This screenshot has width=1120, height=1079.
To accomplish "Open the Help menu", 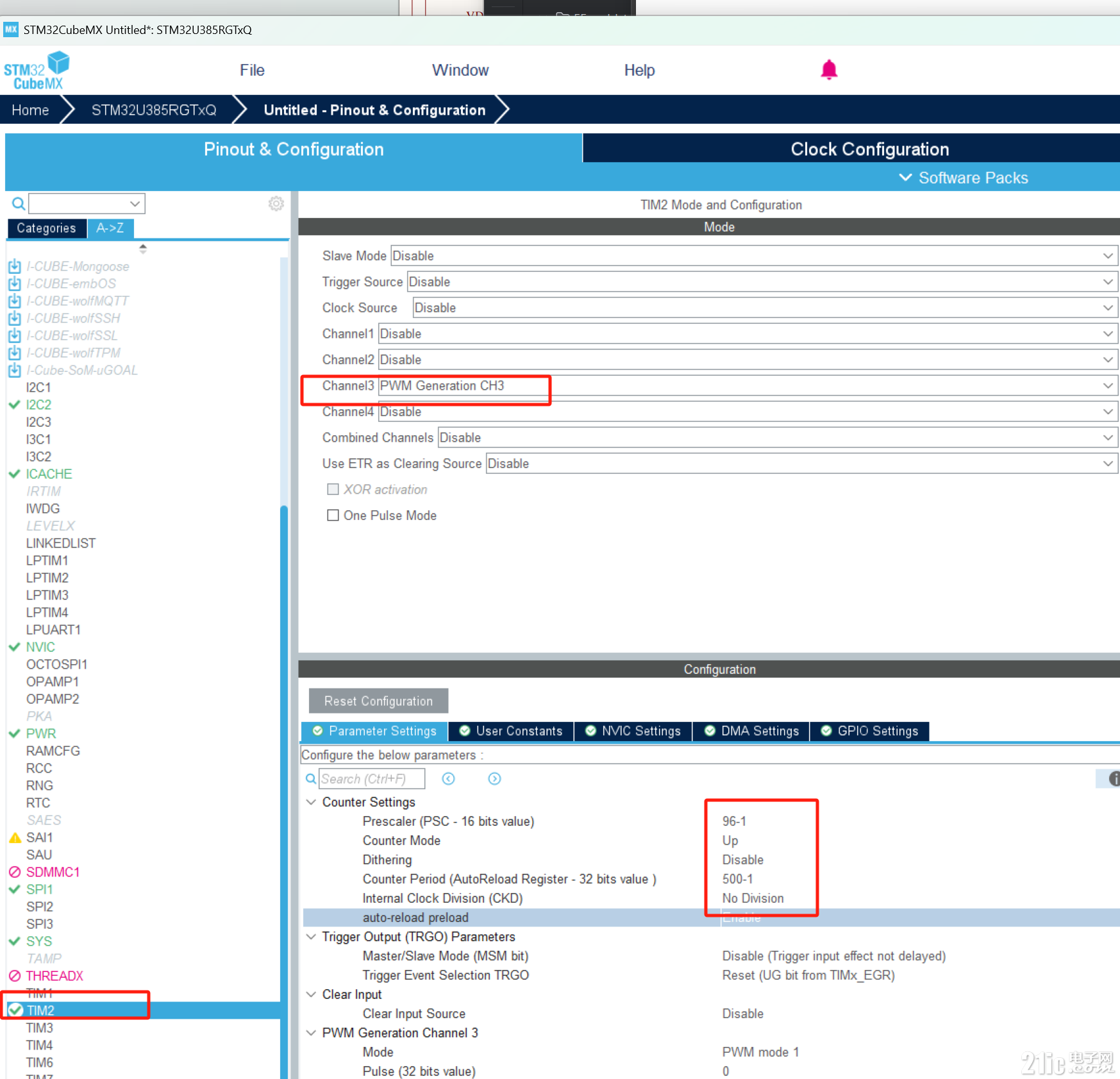I will (639, 71).
